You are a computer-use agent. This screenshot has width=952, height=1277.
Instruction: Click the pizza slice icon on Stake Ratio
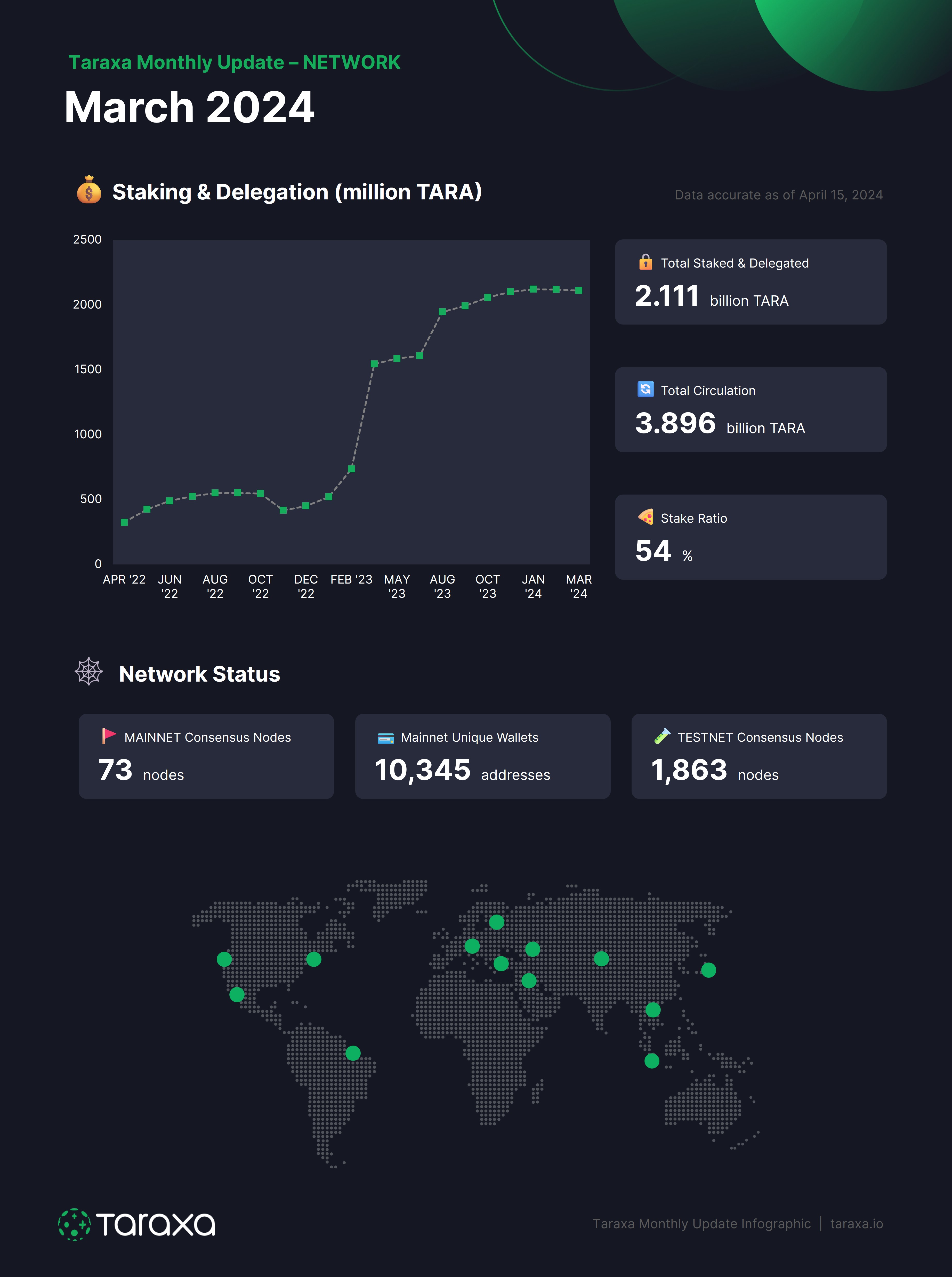point(646,517)
